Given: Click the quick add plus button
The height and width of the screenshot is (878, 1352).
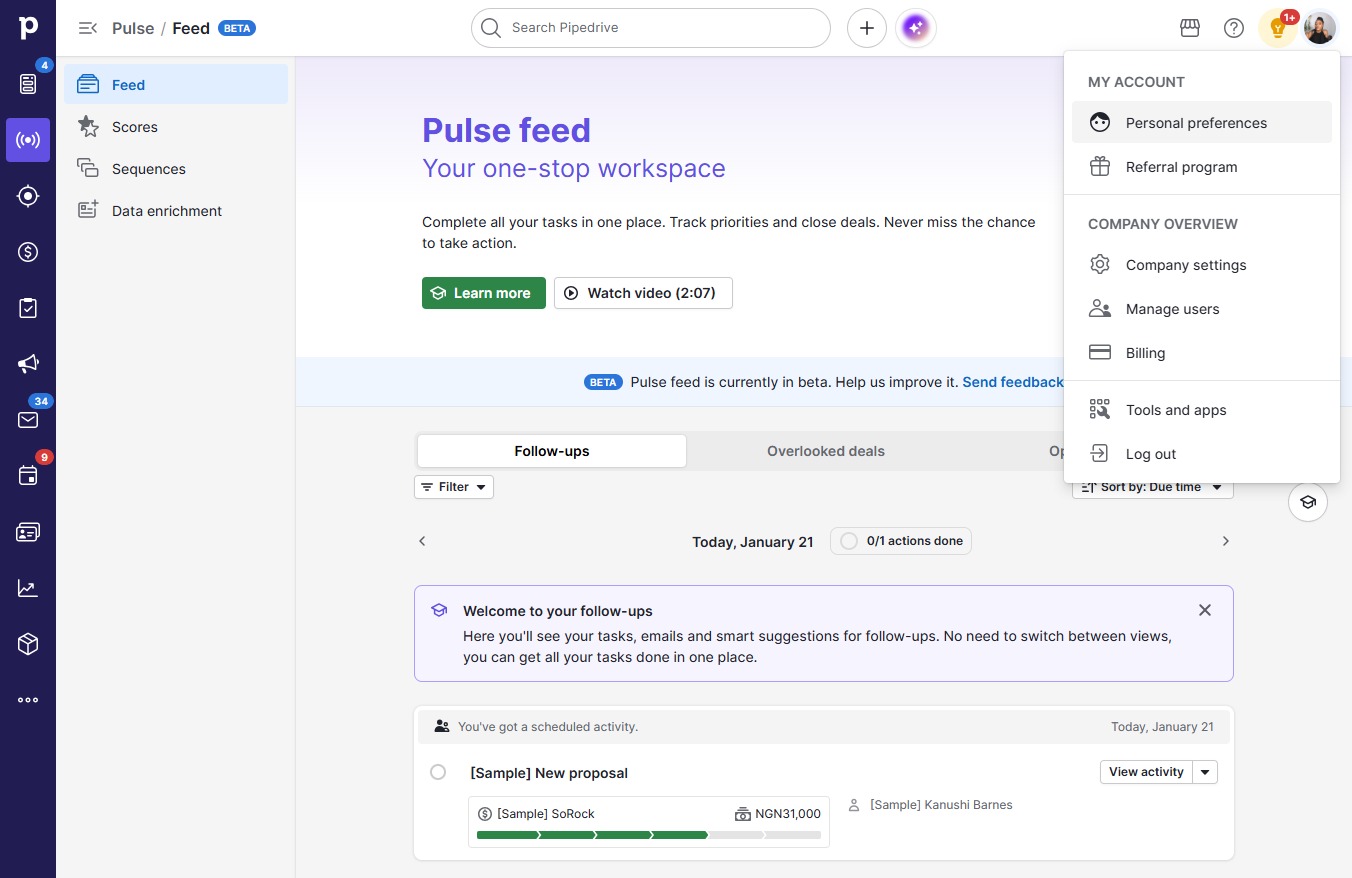Looking at the screenshot, I should click(867, 28).
